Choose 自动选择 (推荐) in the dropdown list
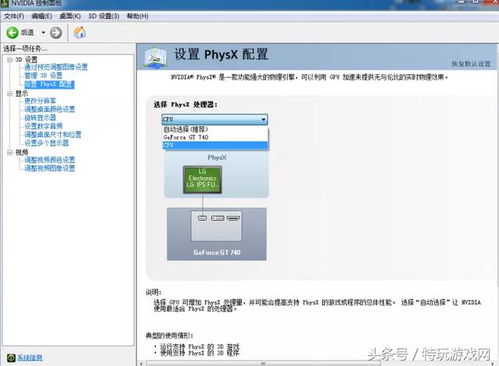499x366 pixels. pos(215,129)
